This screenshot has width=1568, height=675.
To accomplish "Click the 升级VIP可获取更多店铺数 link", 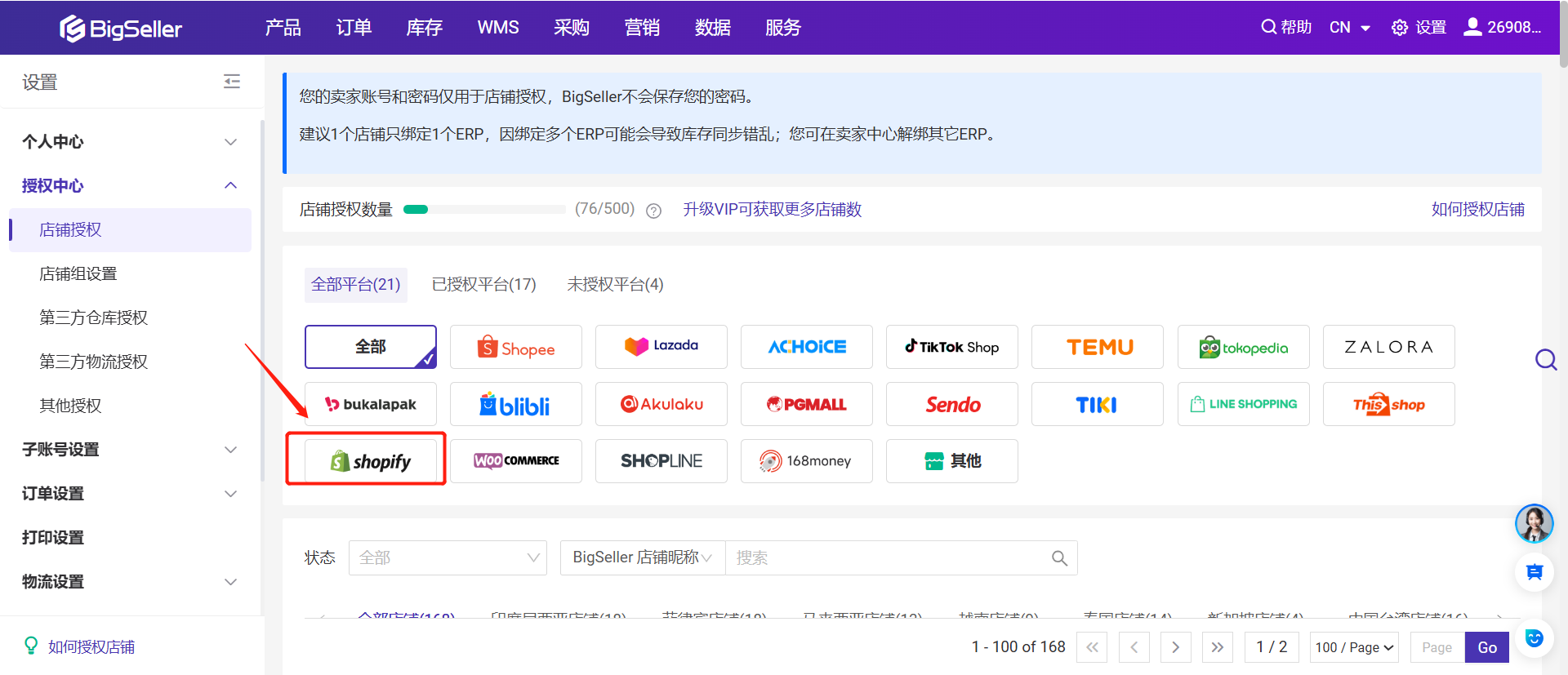I will pos(772,210).
